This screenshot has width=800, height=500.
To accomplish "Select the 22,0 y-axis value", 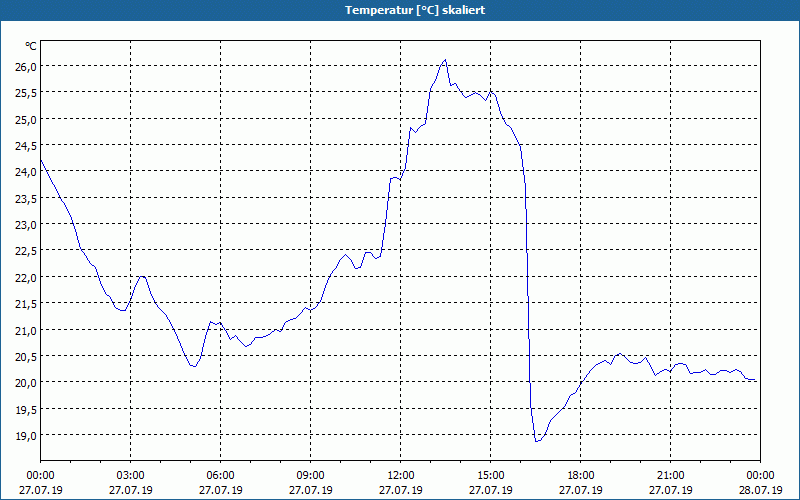I will 24,278.
